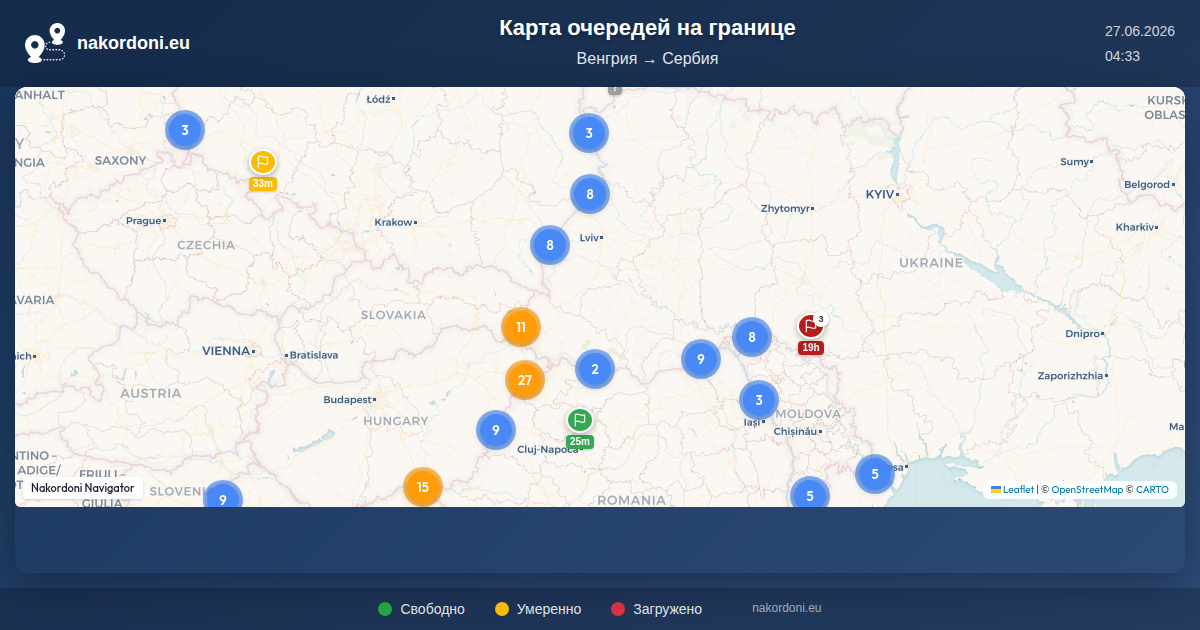1200x630 pixels.
Task: Click the Chișinău city label
Action: point(797,431)
